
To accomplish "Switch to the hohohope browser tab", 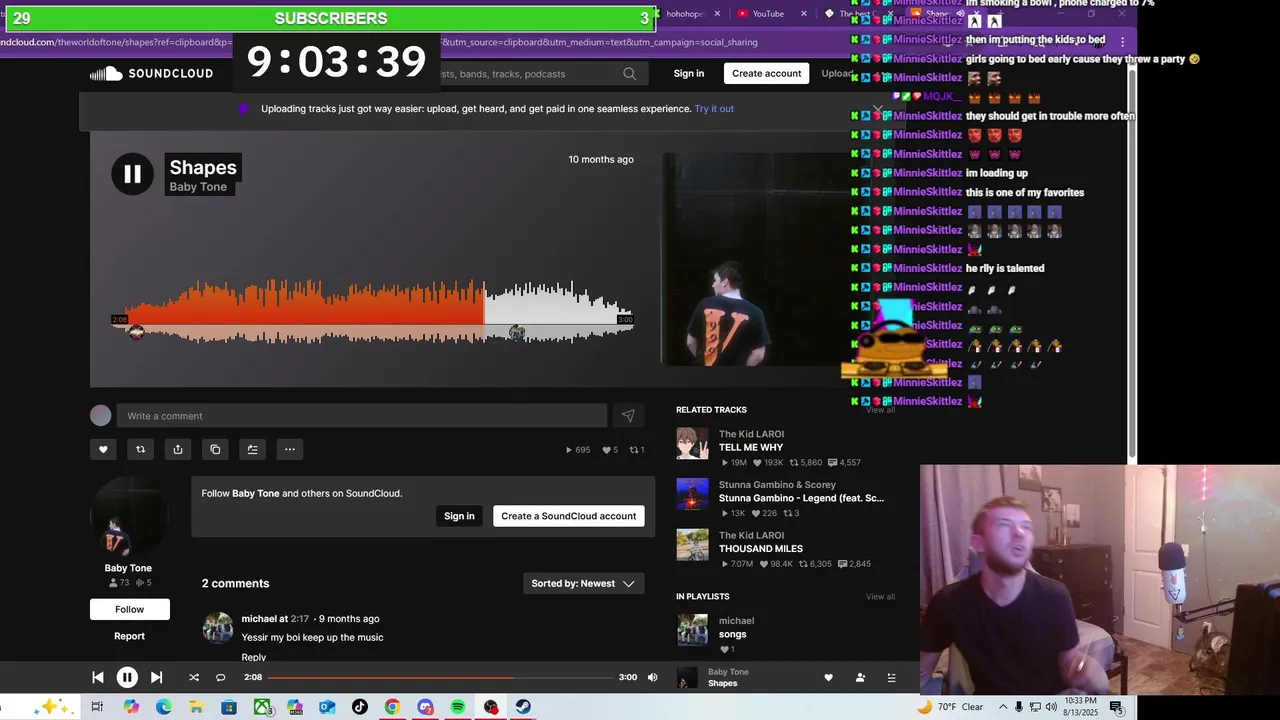I will coord(686,14).
